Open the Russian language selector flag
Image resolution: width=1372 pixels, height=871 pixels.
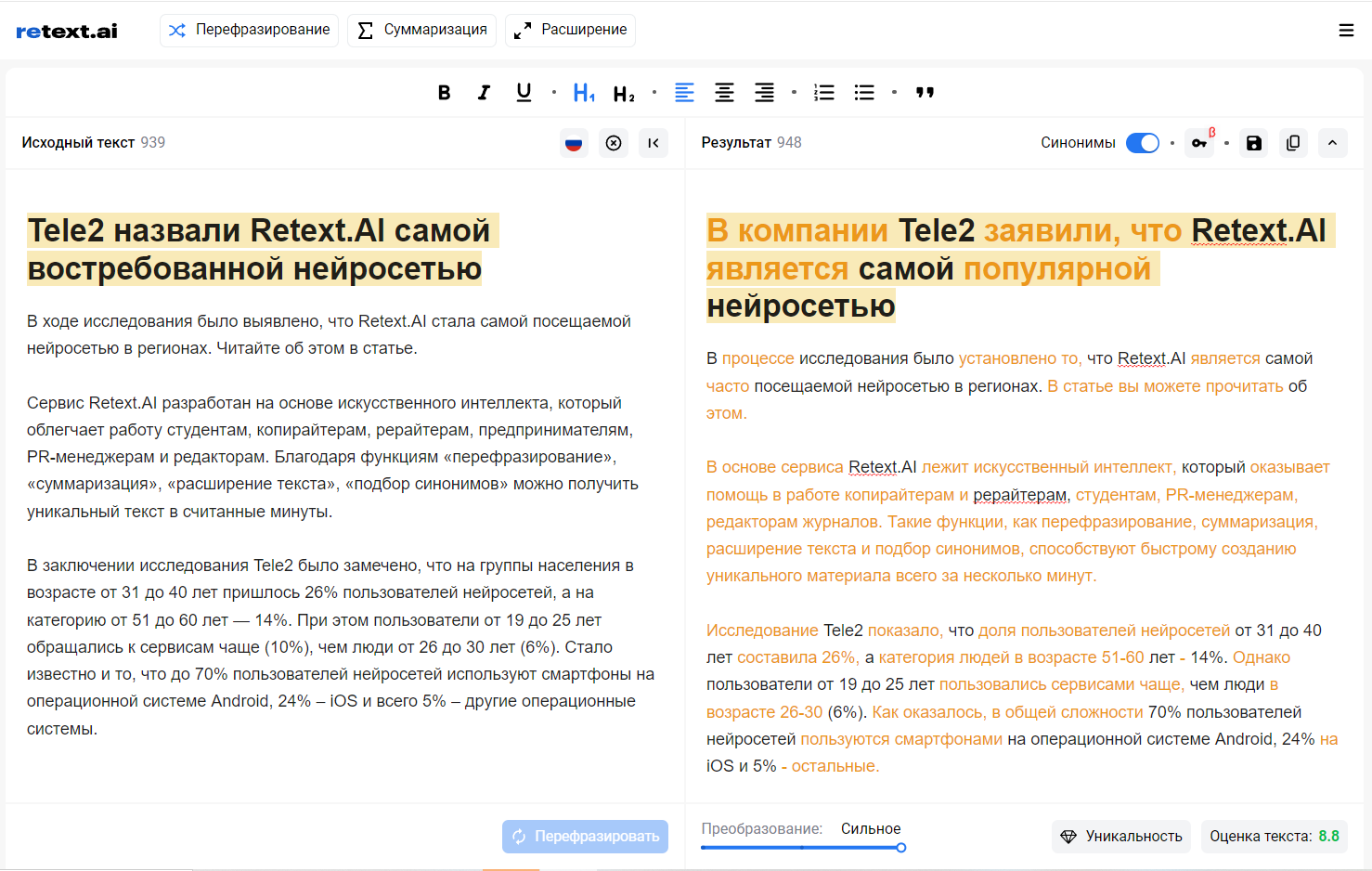coord(574,143)
